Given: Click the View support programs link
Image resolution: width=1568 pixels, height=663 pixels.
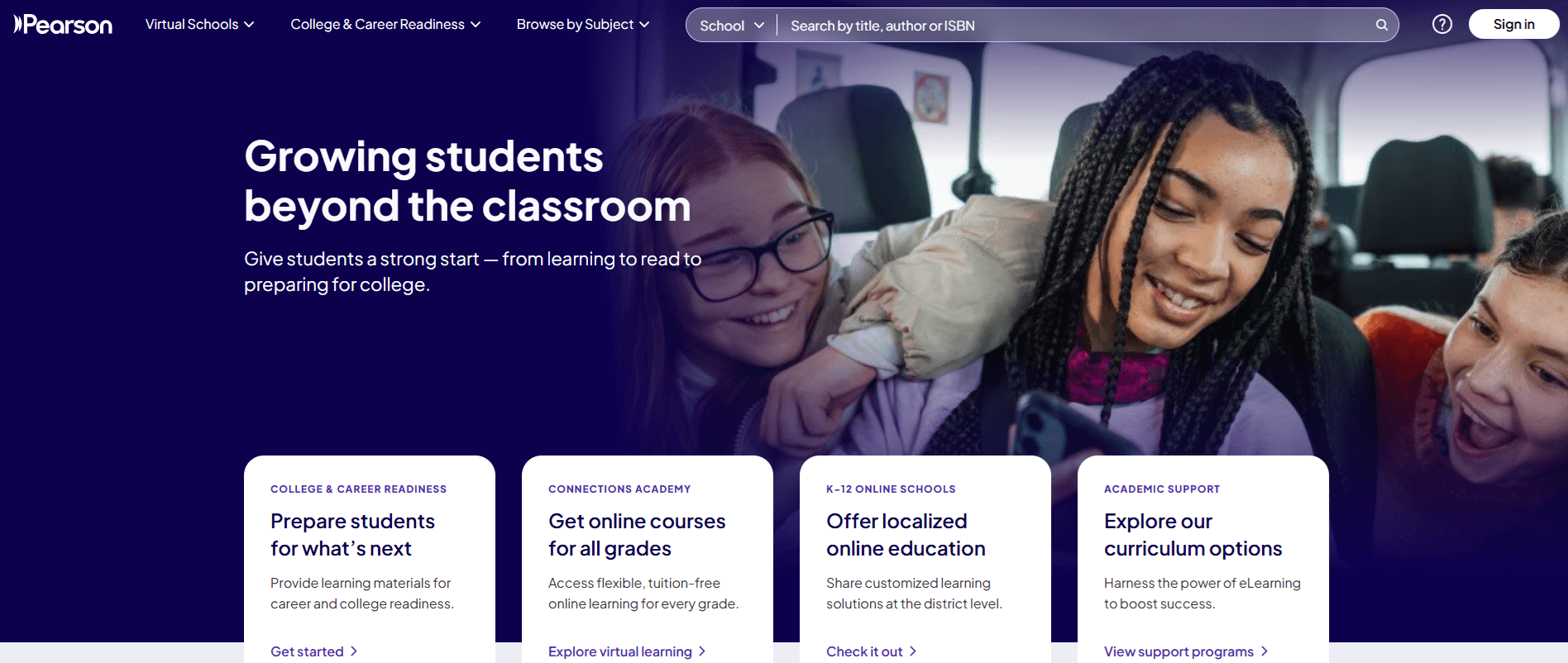Looking at the screenshot, I should point(1186,651).
